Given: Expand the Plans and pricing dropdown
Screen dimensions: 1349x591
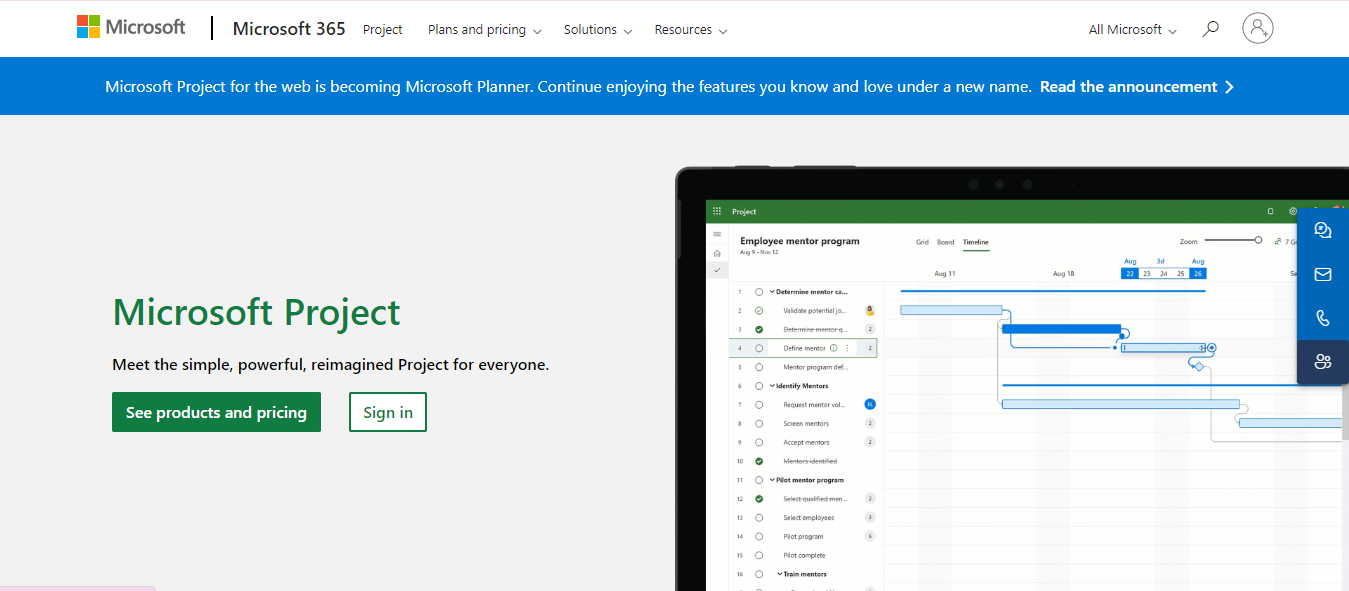Looking at the screenshot, I should [x=484, y=30].
